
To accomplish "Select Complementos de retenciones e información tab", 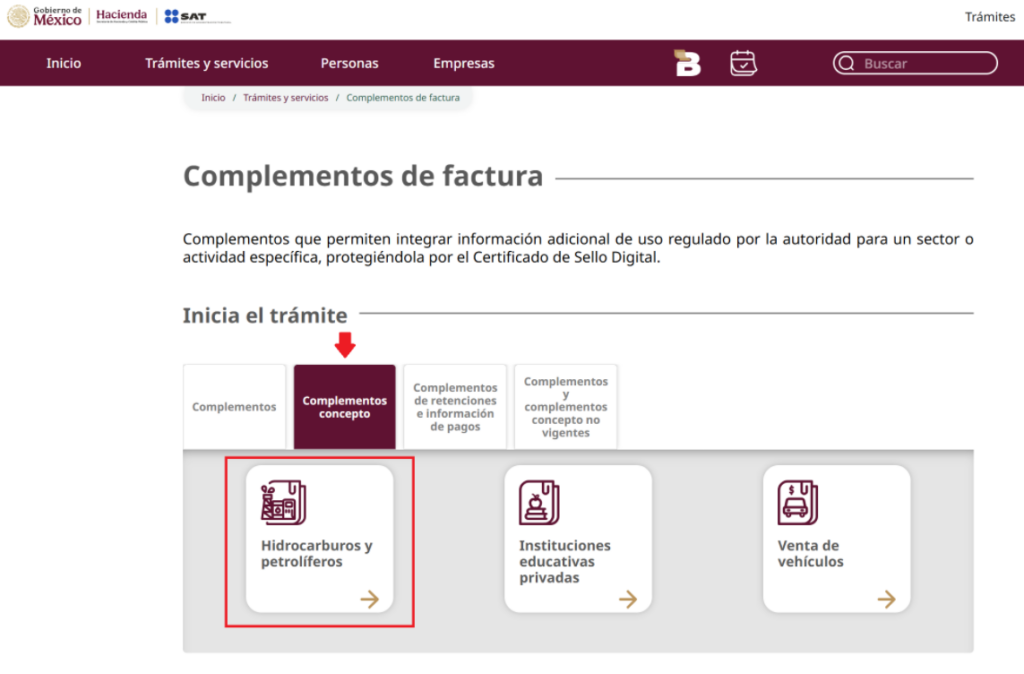I will (x=455, y=407).
